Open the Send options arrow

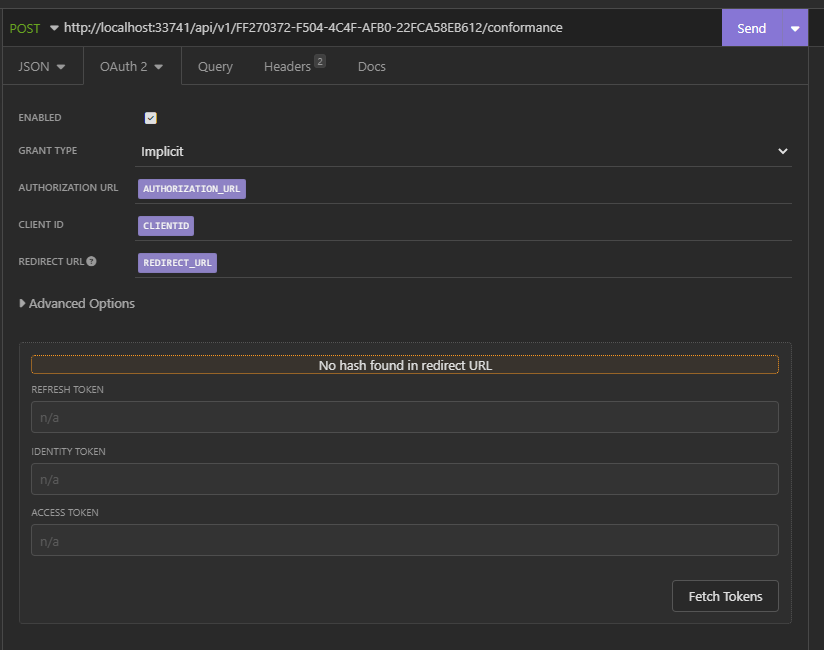click(x=793, y=28)
